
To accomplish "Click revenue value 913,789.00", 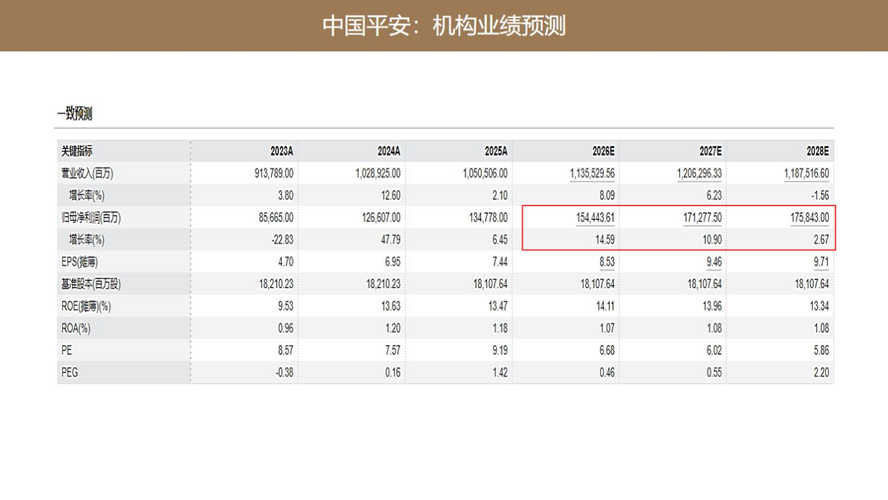I will pyautogui.click(x=274, y=173).
